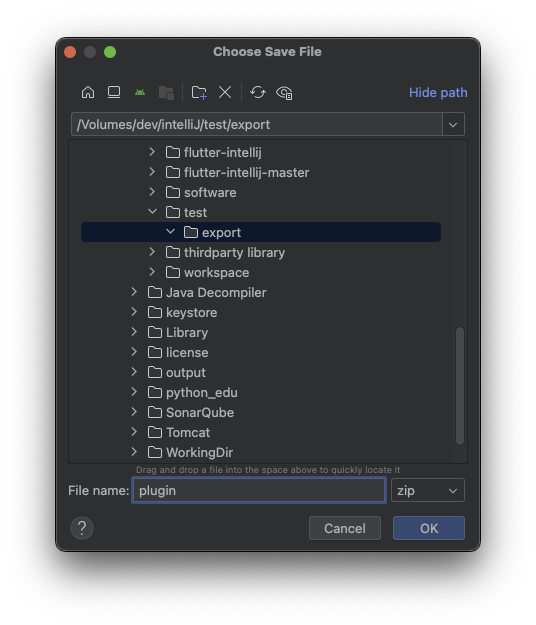
Task: Select the SonarQube folder row
Action: tap(261, 412)
